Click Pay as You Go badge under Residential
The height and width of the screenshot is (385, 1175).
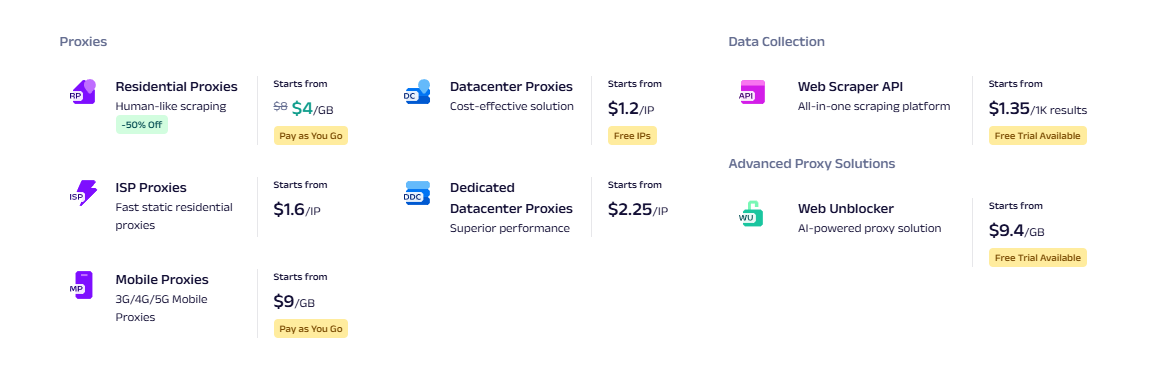311,136
